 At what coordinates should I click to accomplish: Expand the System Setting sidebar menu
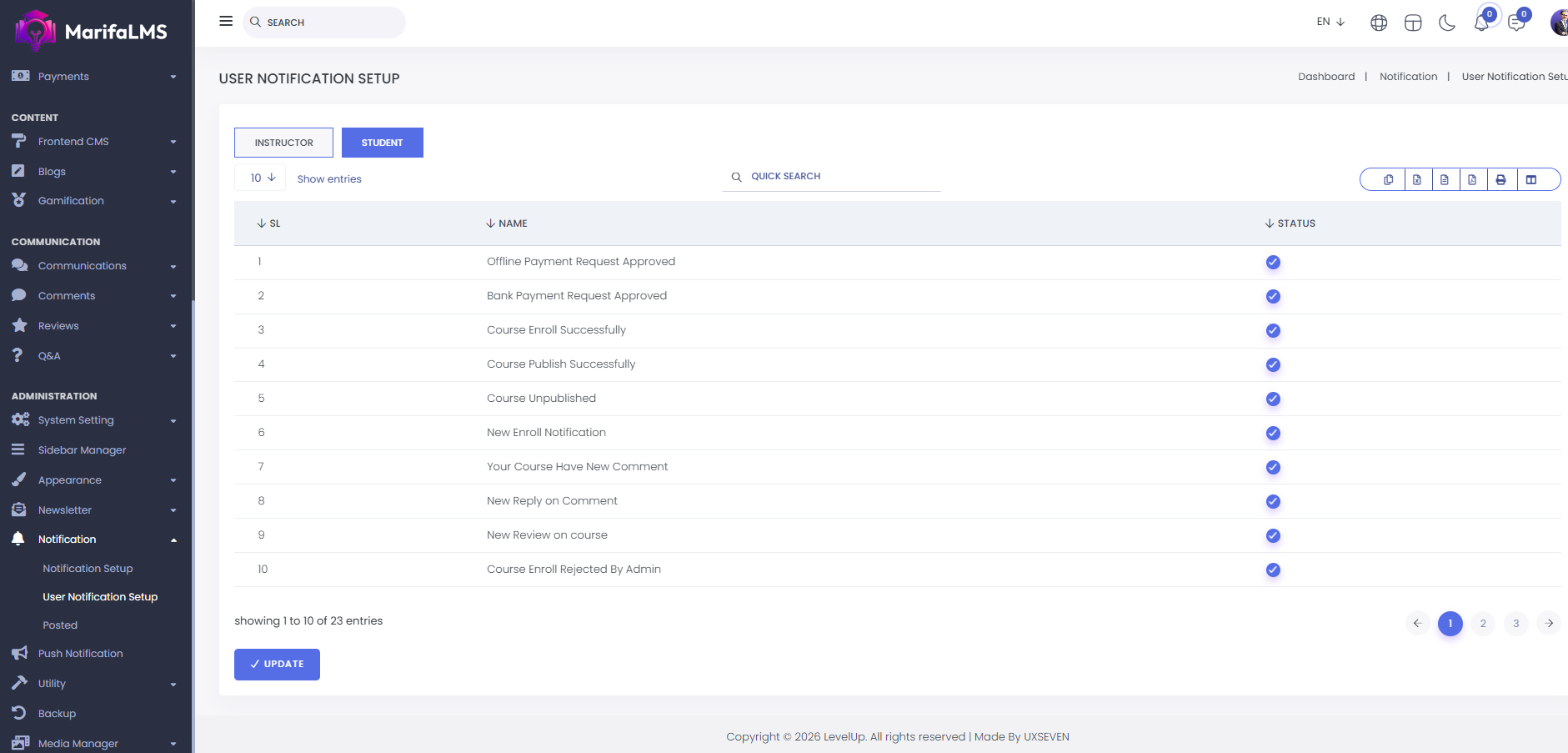[x=93, y=420]
